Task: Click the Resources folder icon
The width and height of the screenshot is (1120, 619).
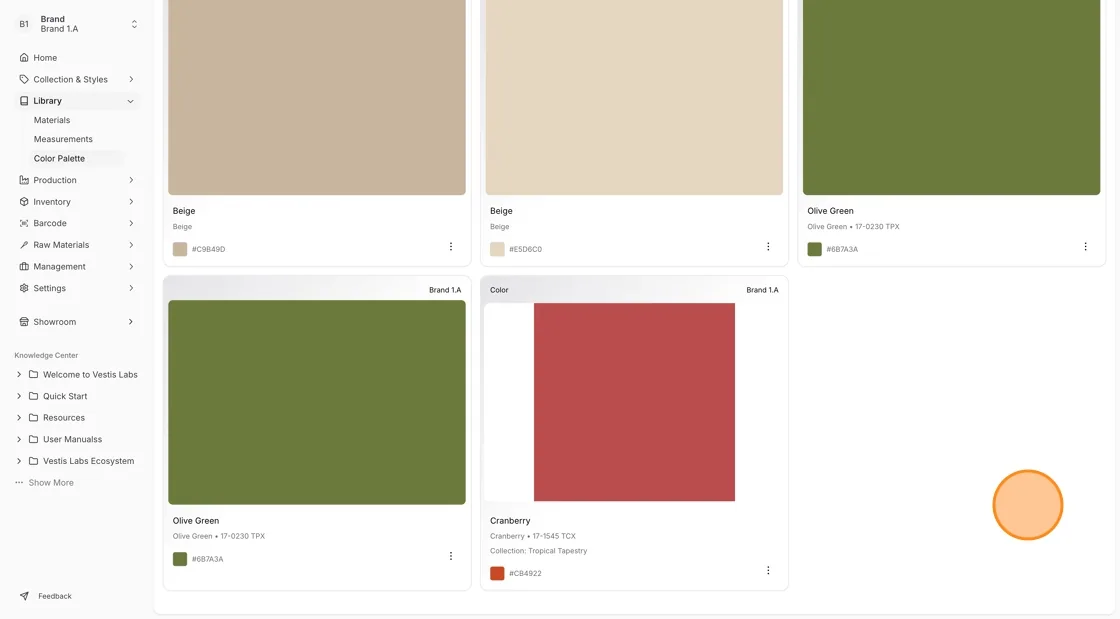Action: 34,418
